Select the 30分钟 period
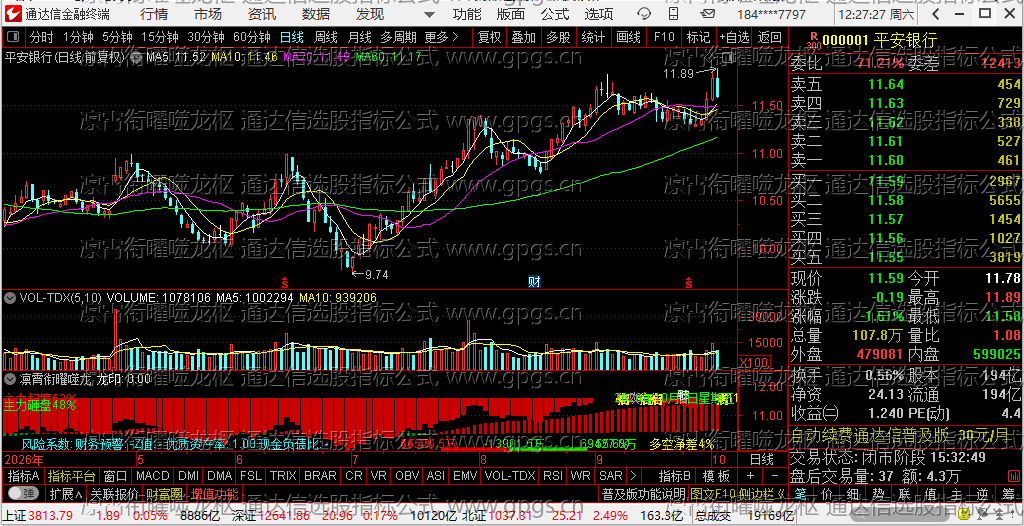The width and height of the screenshot is (1024, 526). [206, 37]
